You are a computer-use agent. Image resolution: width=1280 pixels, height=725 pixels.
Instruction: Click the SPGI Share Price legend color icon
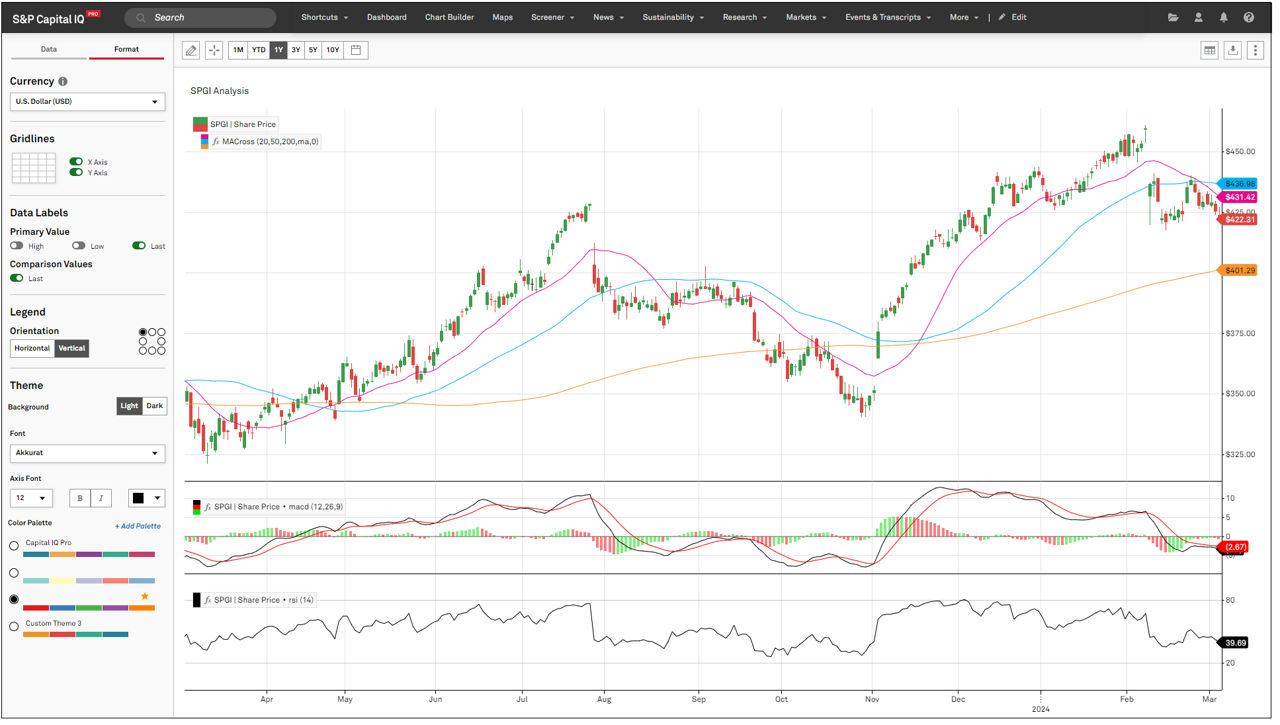pyautogui.click(x=200, y=124)
